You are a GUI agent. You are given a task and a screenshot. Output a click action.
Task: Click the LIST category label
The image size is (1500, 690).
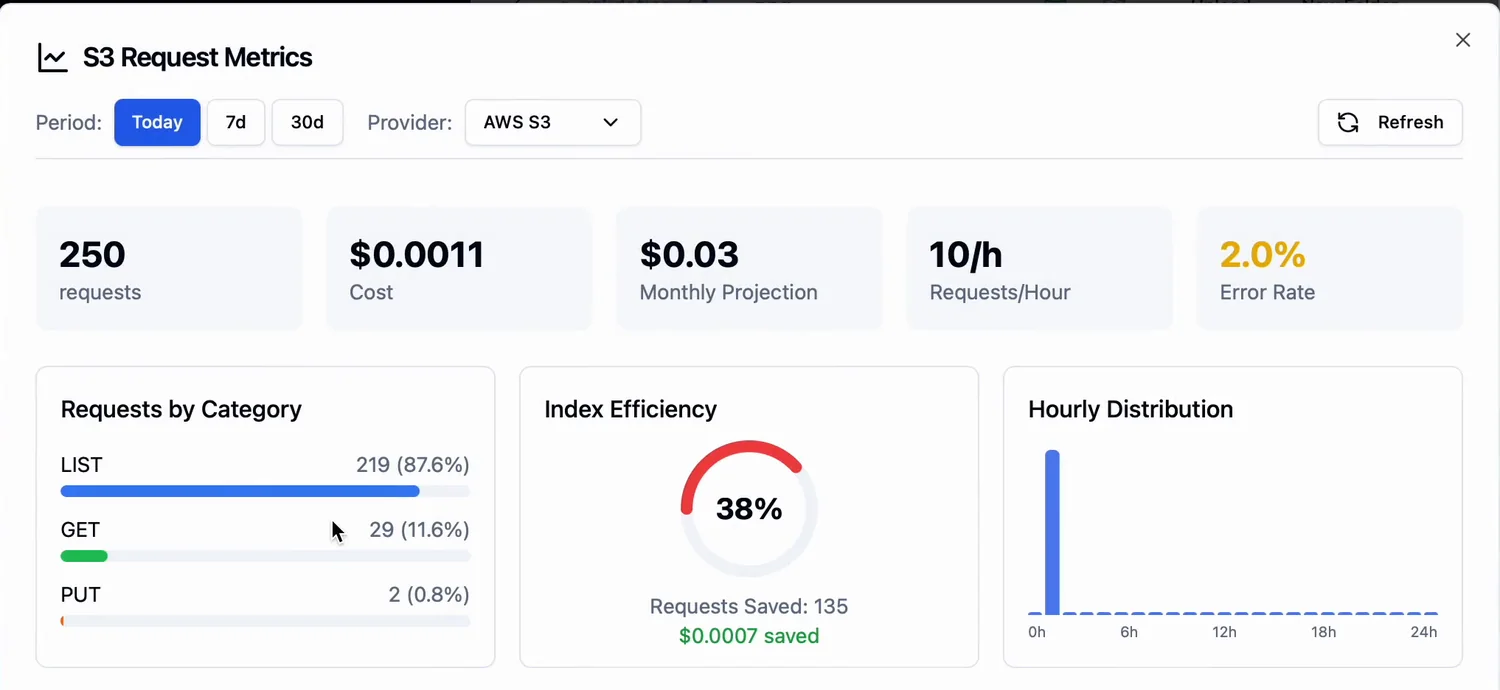tap(81, 464)
